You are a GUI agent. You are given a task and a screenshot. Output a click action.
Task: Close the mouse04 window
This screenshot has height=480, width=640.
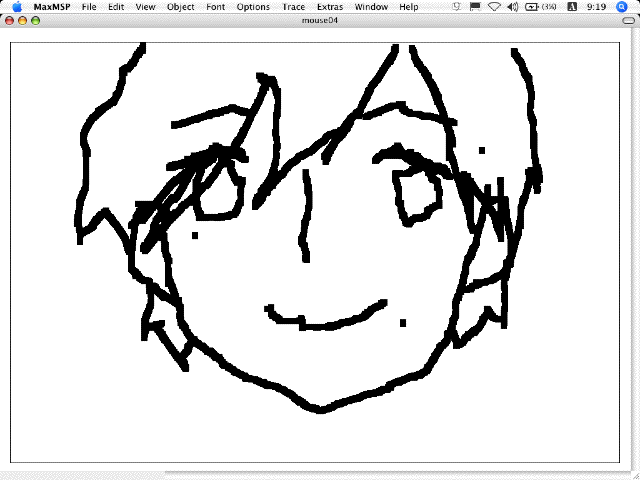pyautogui.click(x=9, y=20)
